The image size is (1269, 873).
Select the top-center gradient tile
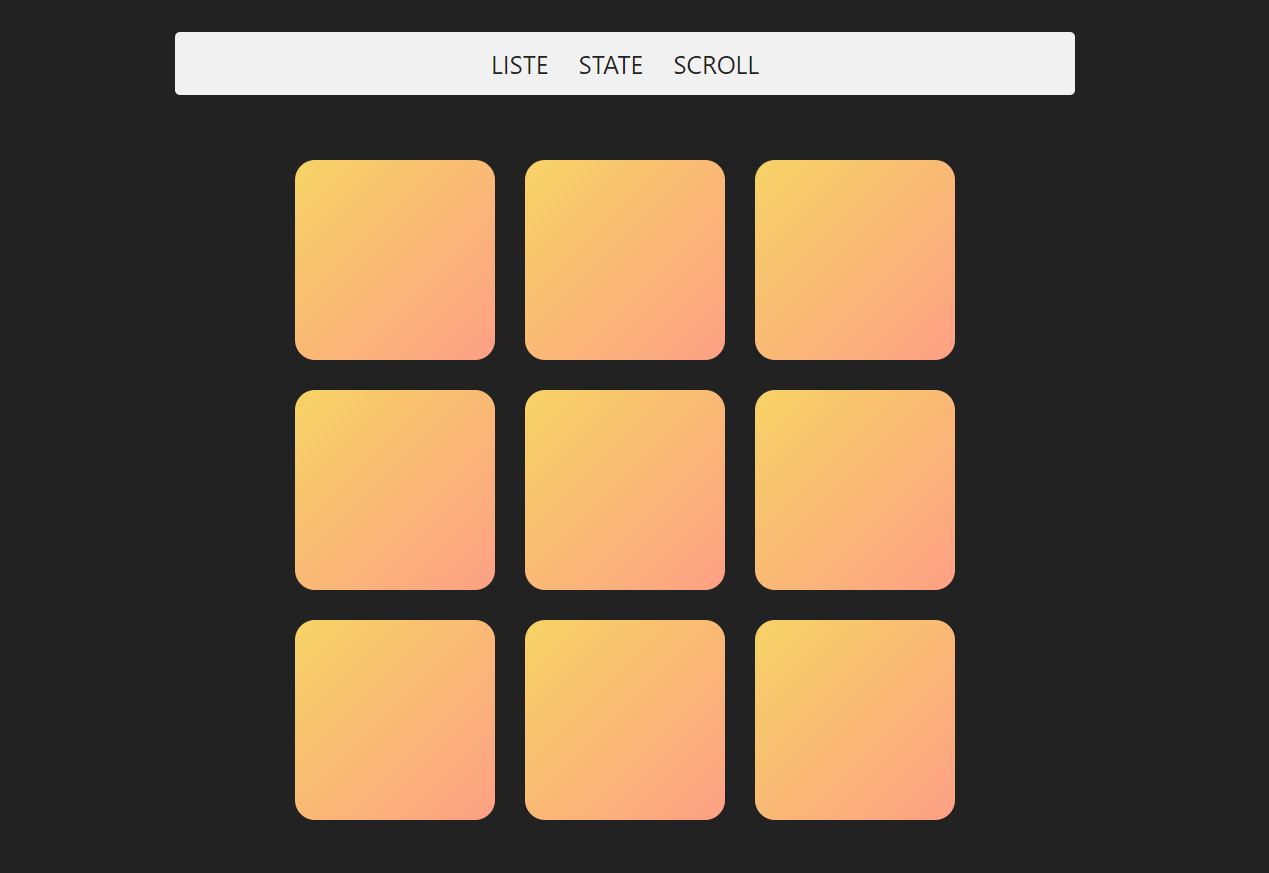click(x=624, y=259)
